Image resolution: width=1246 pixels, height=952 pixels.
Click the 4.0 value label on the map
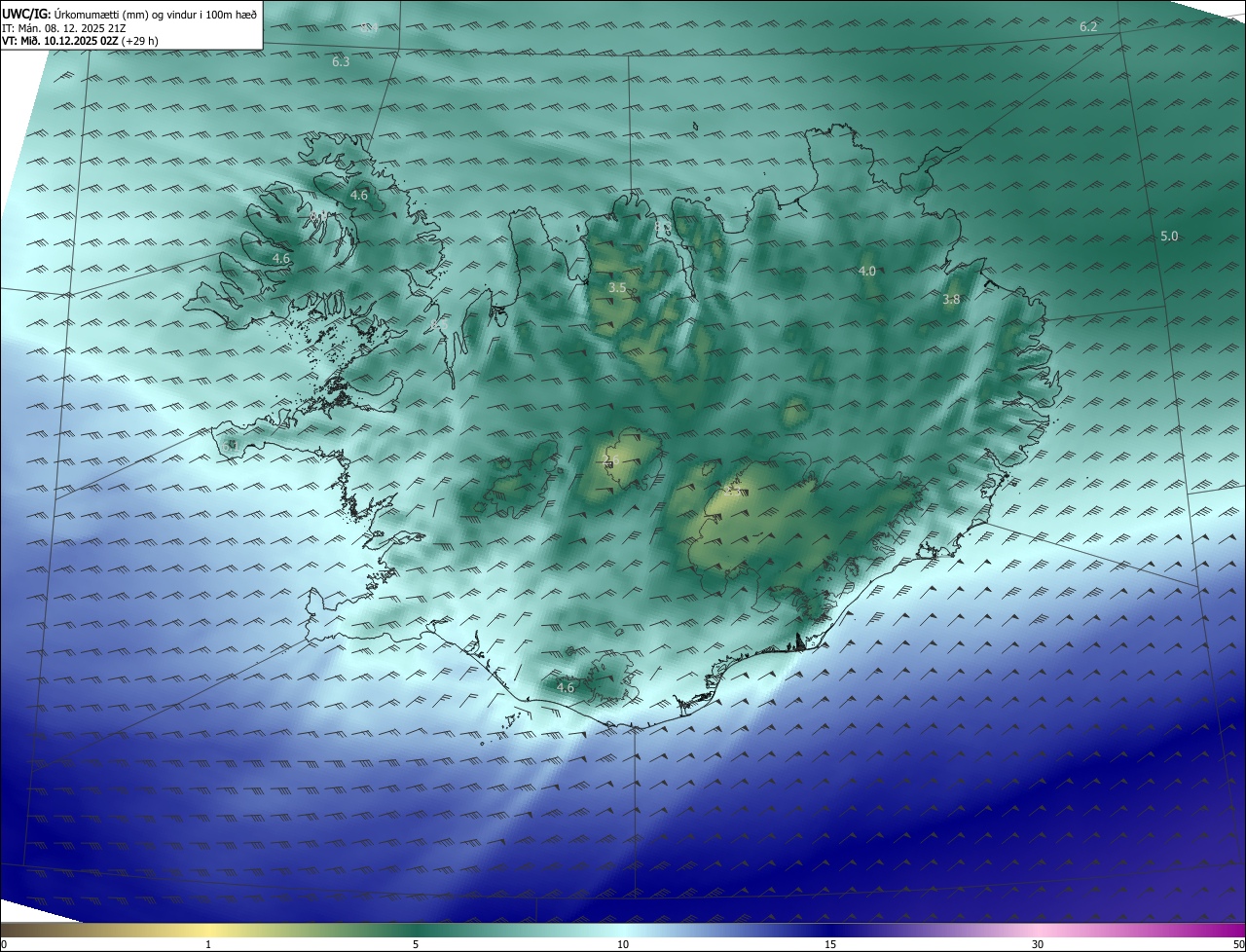point(866,271)
